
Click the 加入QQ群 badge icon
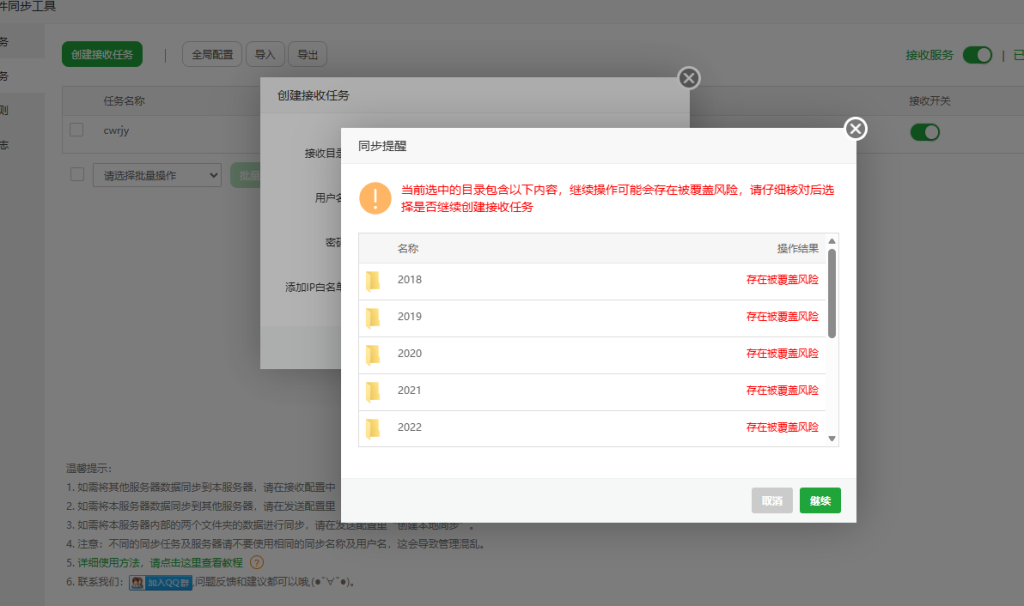pos(161,582)
